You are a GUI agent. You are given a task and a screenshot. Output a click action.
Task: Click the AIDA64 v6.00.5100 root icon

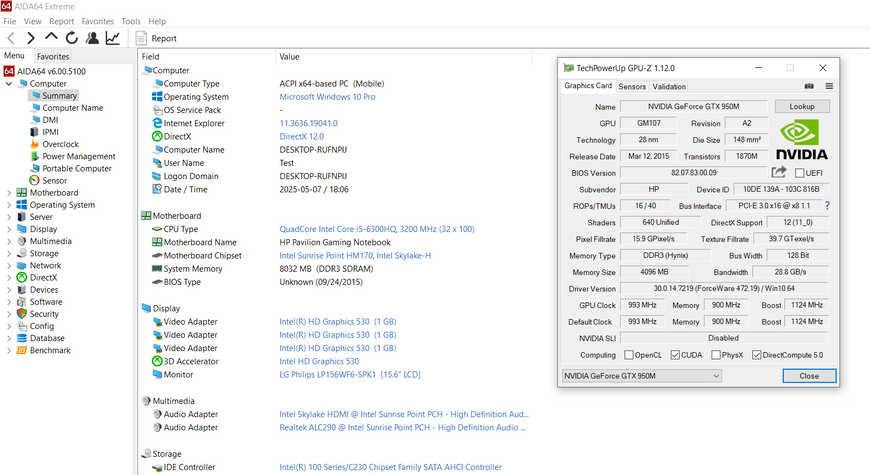[9, 71]
